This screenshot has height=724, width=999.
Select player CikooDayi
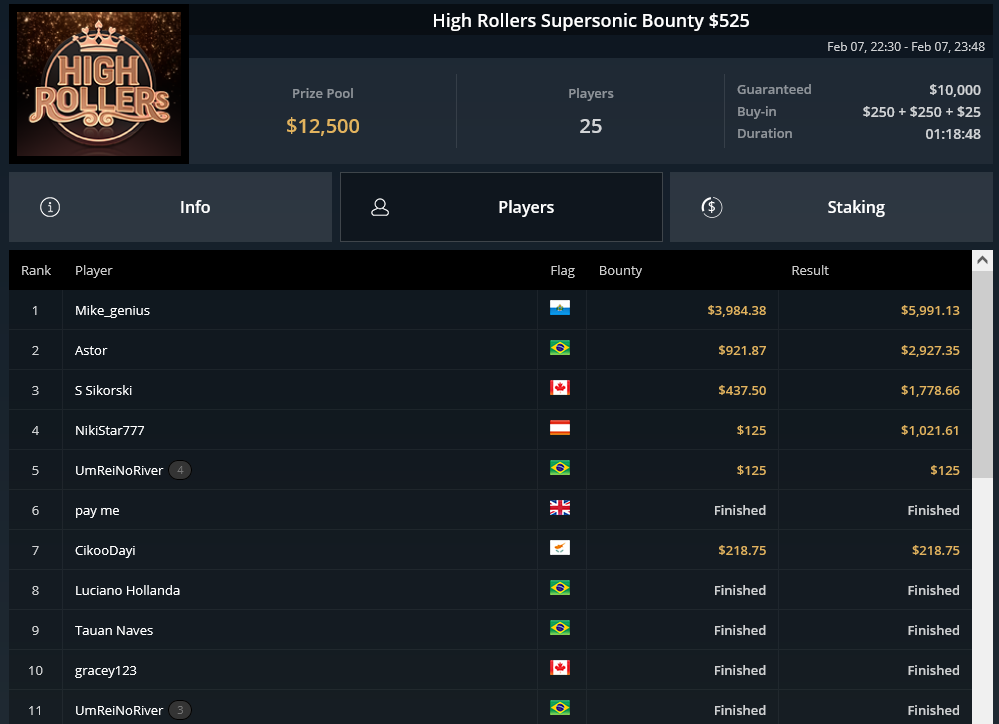105,550
